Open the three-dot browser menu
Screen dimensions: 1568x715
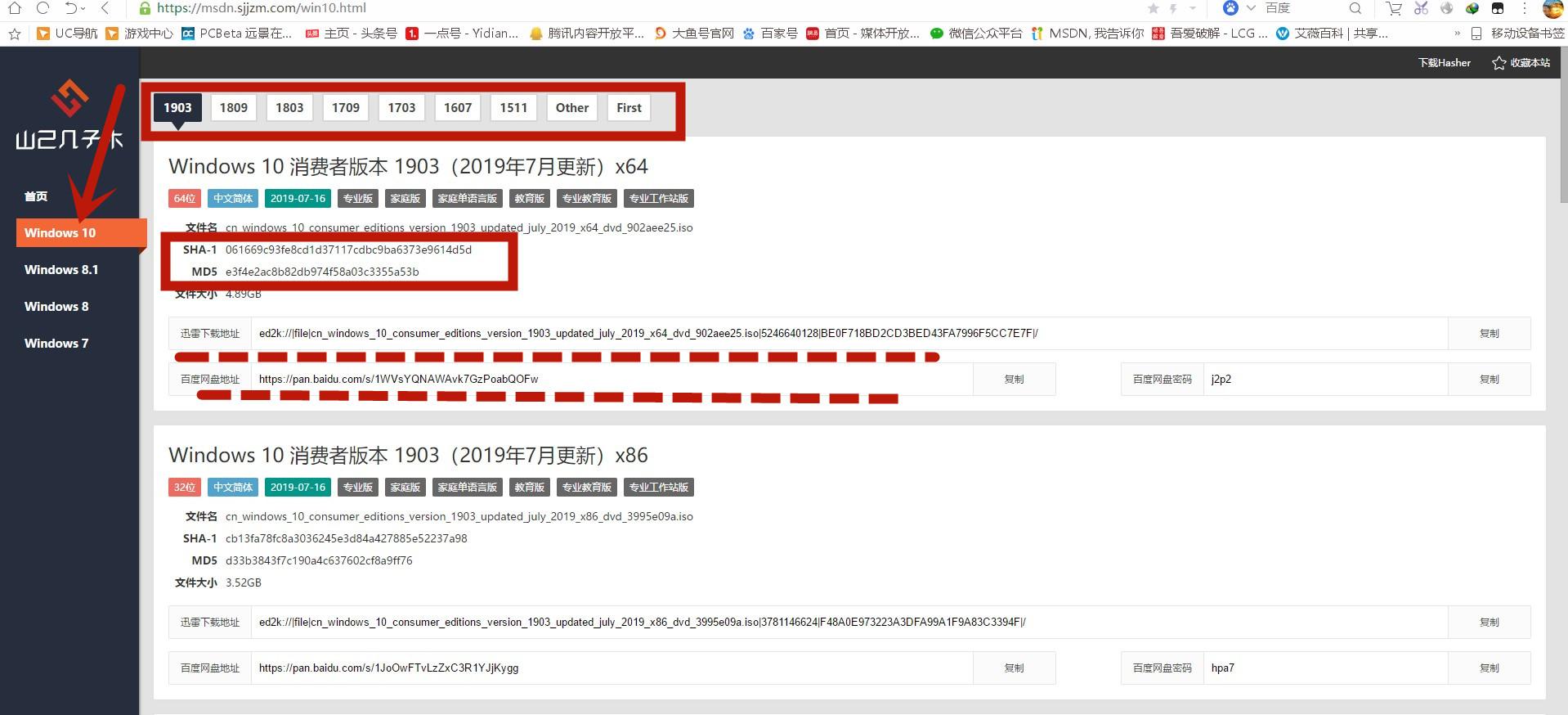pyautogui.click(x=1525, y=8)
